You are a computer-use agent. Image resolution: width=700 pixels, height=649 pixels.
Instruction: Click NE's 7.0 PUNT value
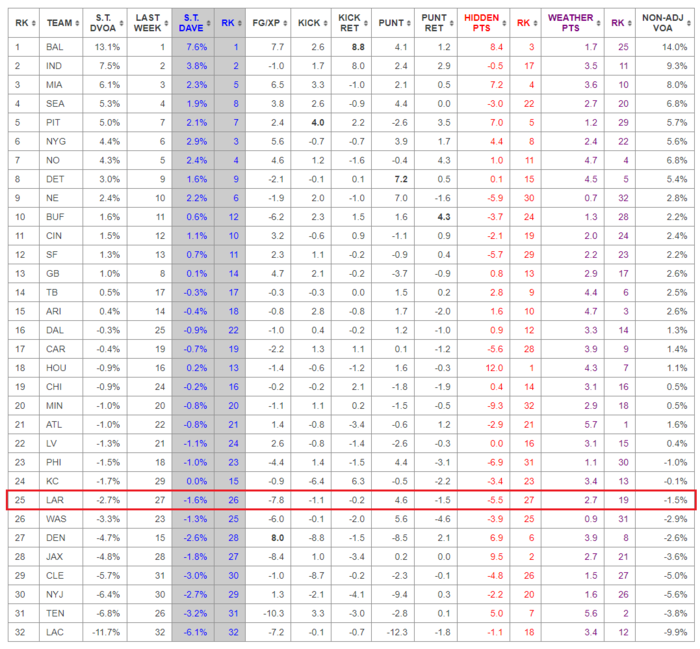pos(401,198)
